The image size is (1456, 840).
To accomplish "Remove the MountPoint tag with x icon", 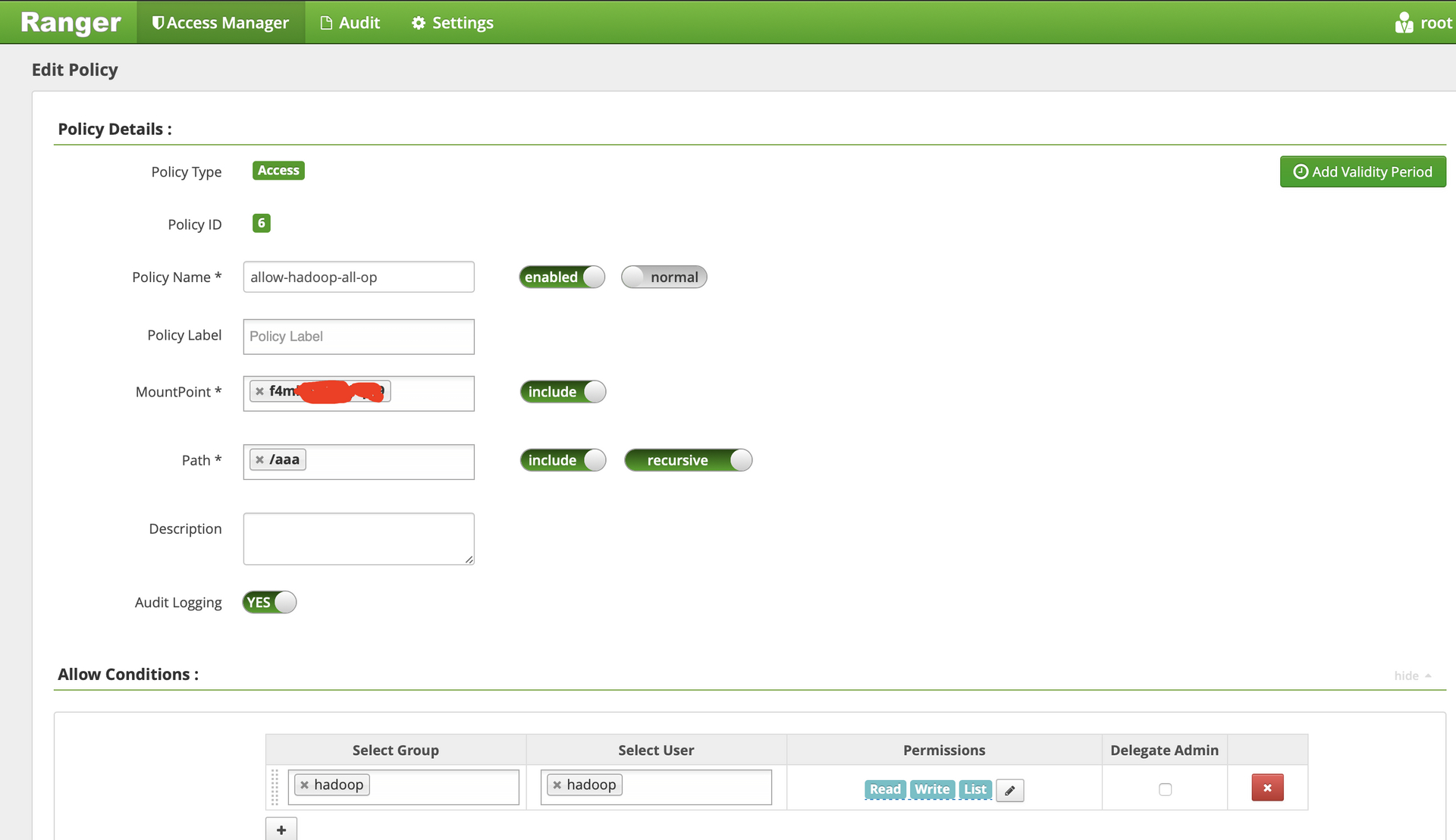I will (x=259, y=391).
